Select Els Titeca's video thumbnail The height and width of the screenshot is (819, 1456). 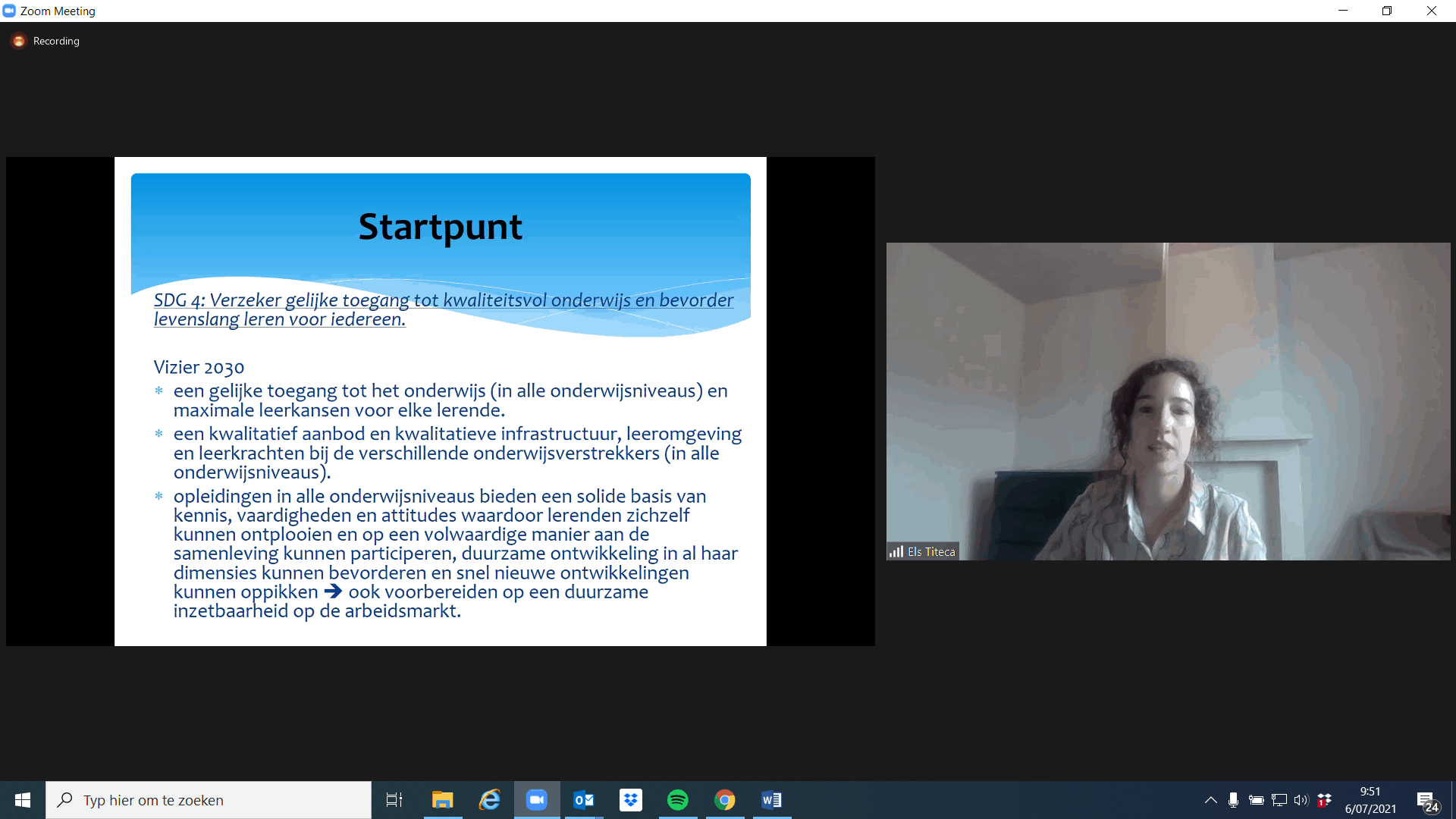point(1168,401)
